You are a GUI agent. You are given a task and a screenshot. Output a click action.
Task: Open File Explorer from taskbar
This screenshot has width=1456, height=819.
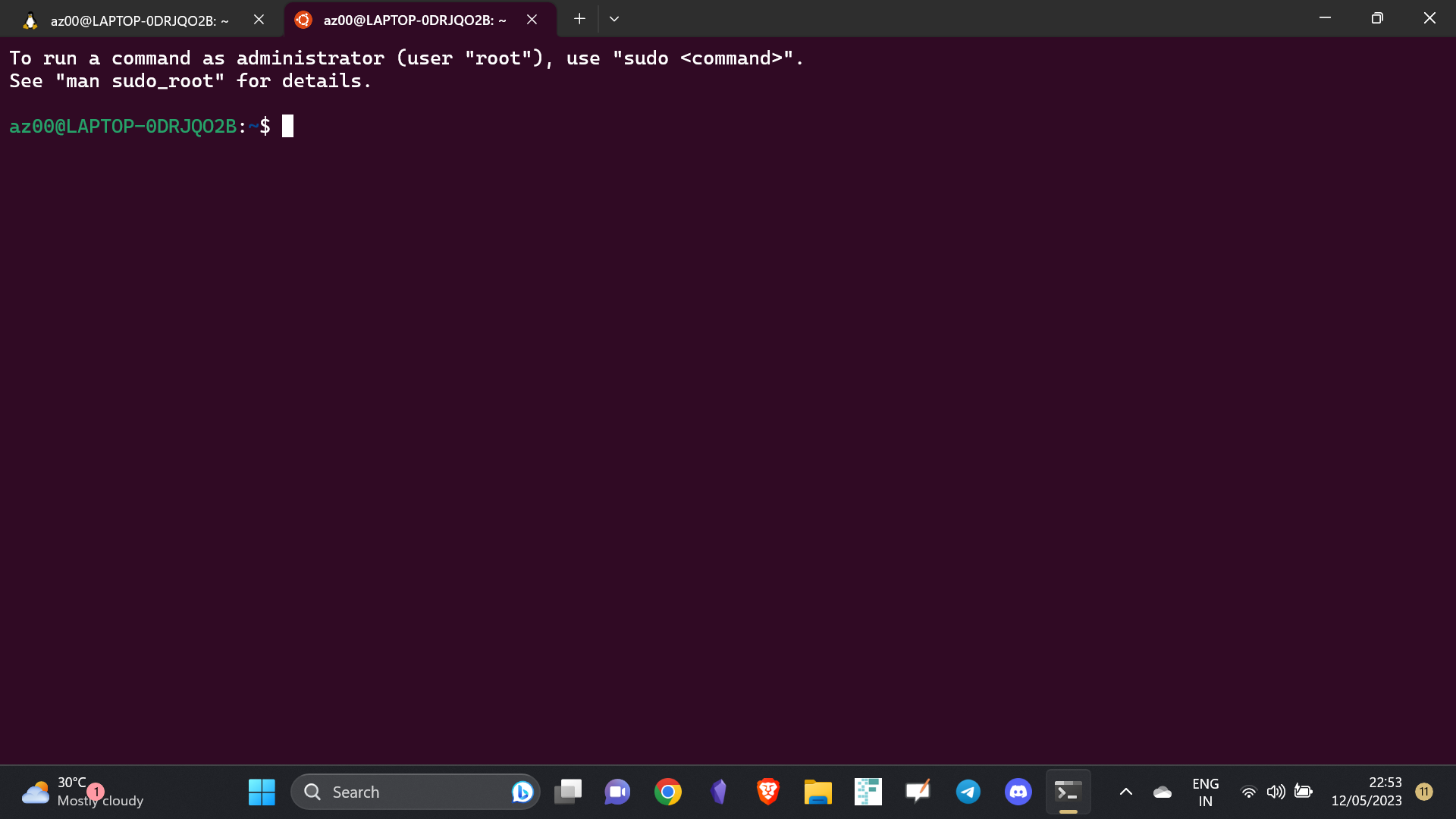click(817, 792)
